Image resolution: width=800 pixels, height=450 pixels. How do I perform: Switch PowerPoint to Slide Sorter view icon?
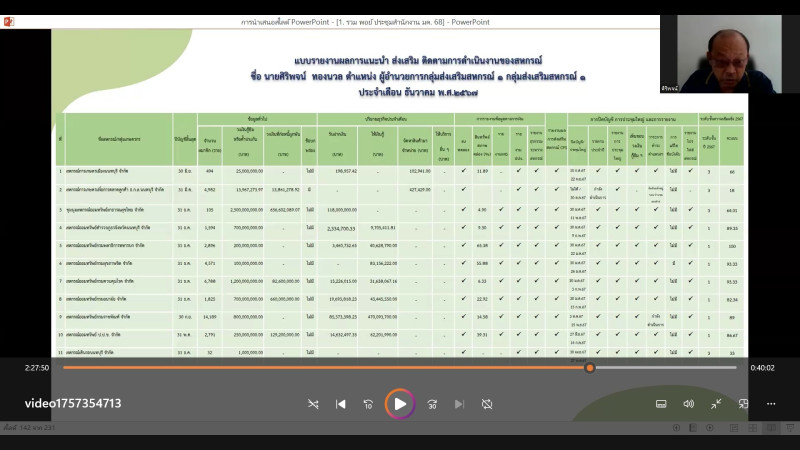click(753, 428)
